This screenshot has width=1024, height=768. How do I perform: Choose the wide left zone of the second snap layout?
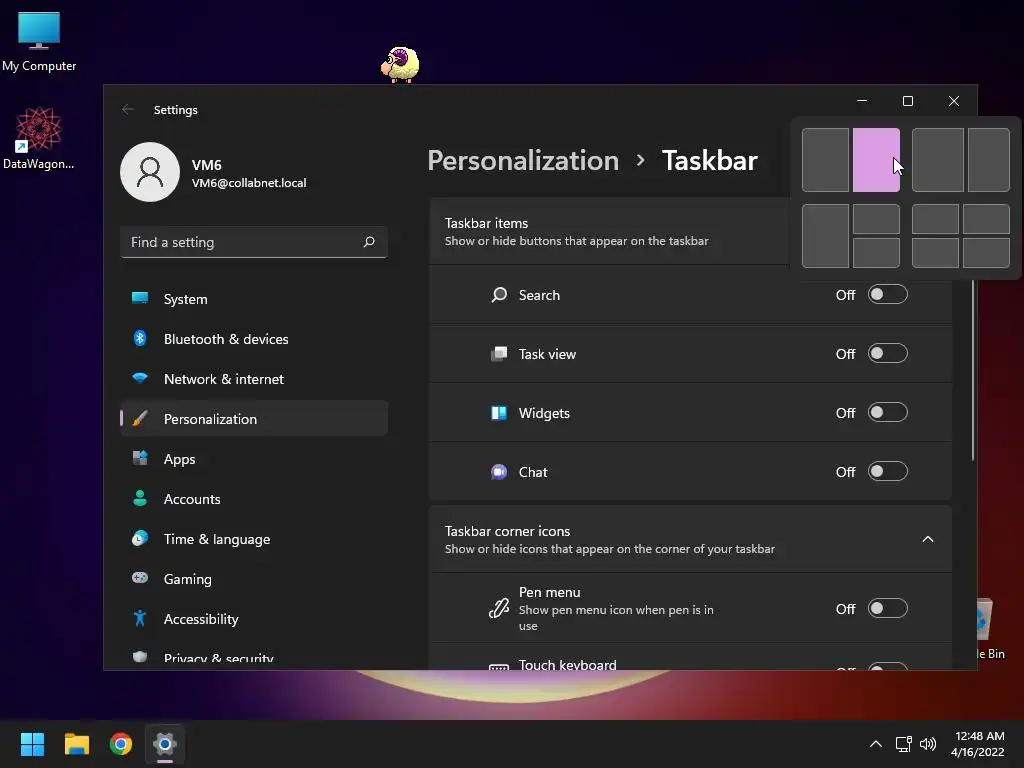click(x=938, y=160)
